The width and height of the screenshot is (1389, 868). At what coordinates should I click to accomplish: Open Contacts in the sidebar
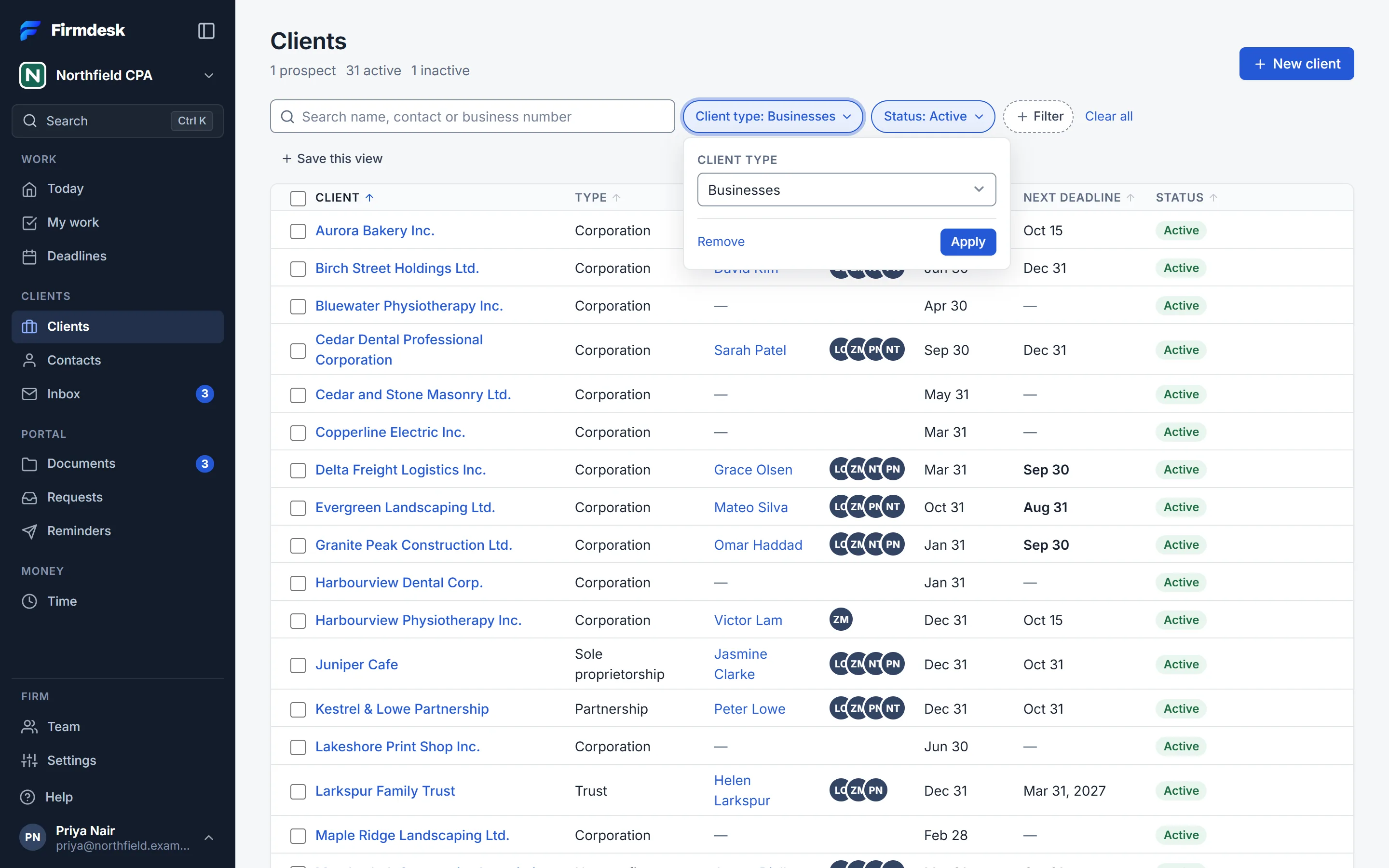(x=117, y=360)
